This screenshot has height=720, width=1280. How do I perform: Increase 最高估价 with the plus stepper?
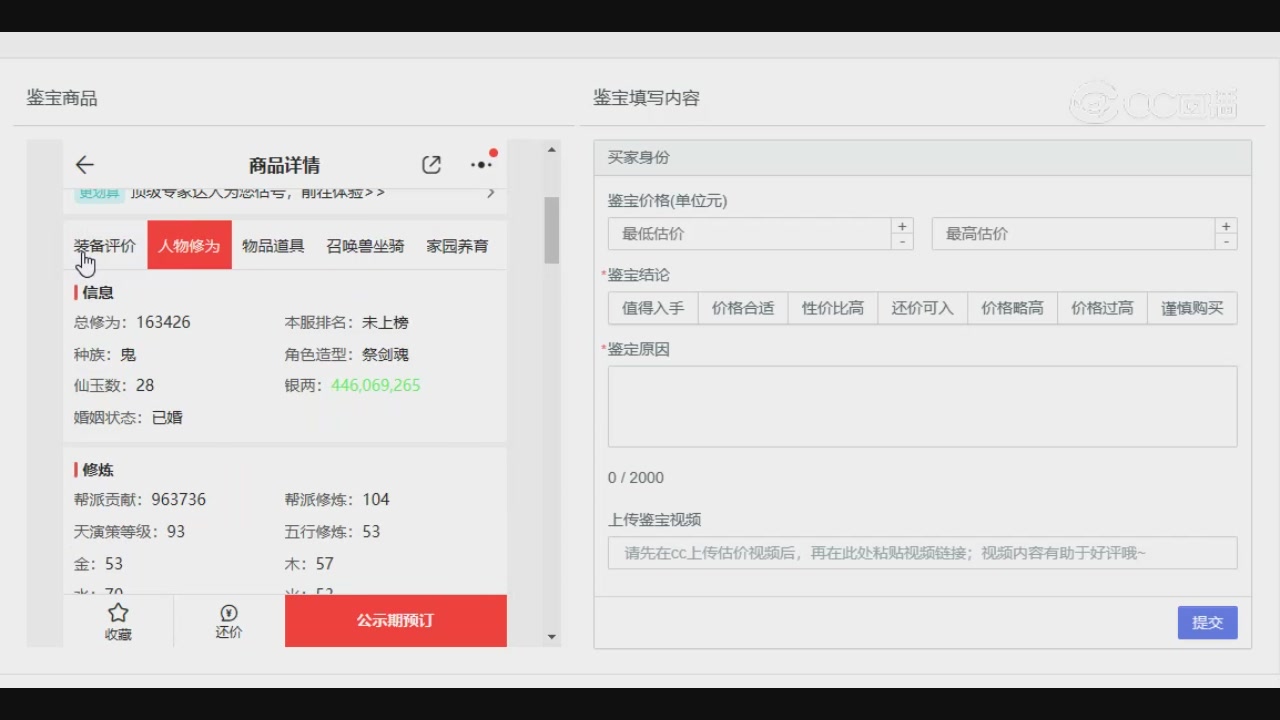click(1226, 226)
